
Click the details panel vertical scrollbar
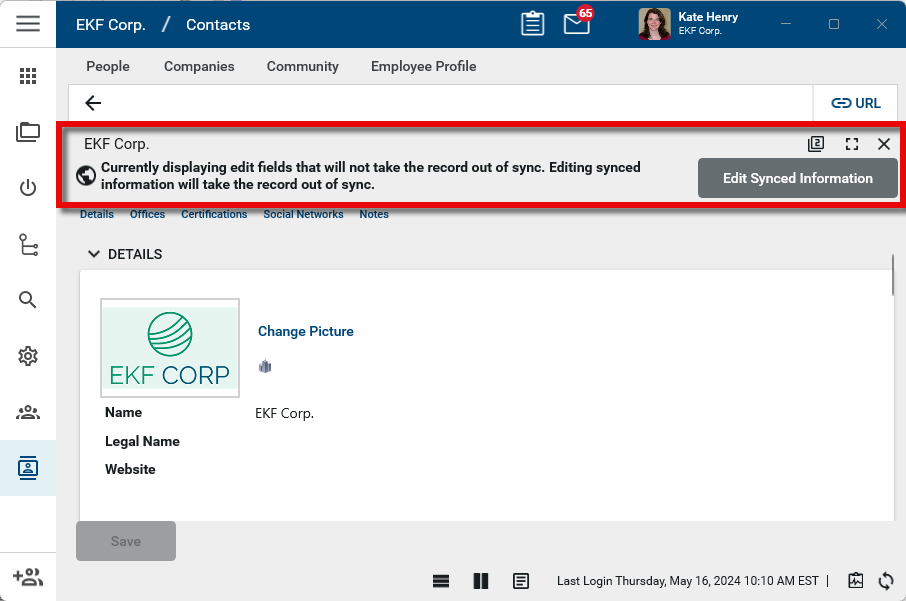coord(893,276)
